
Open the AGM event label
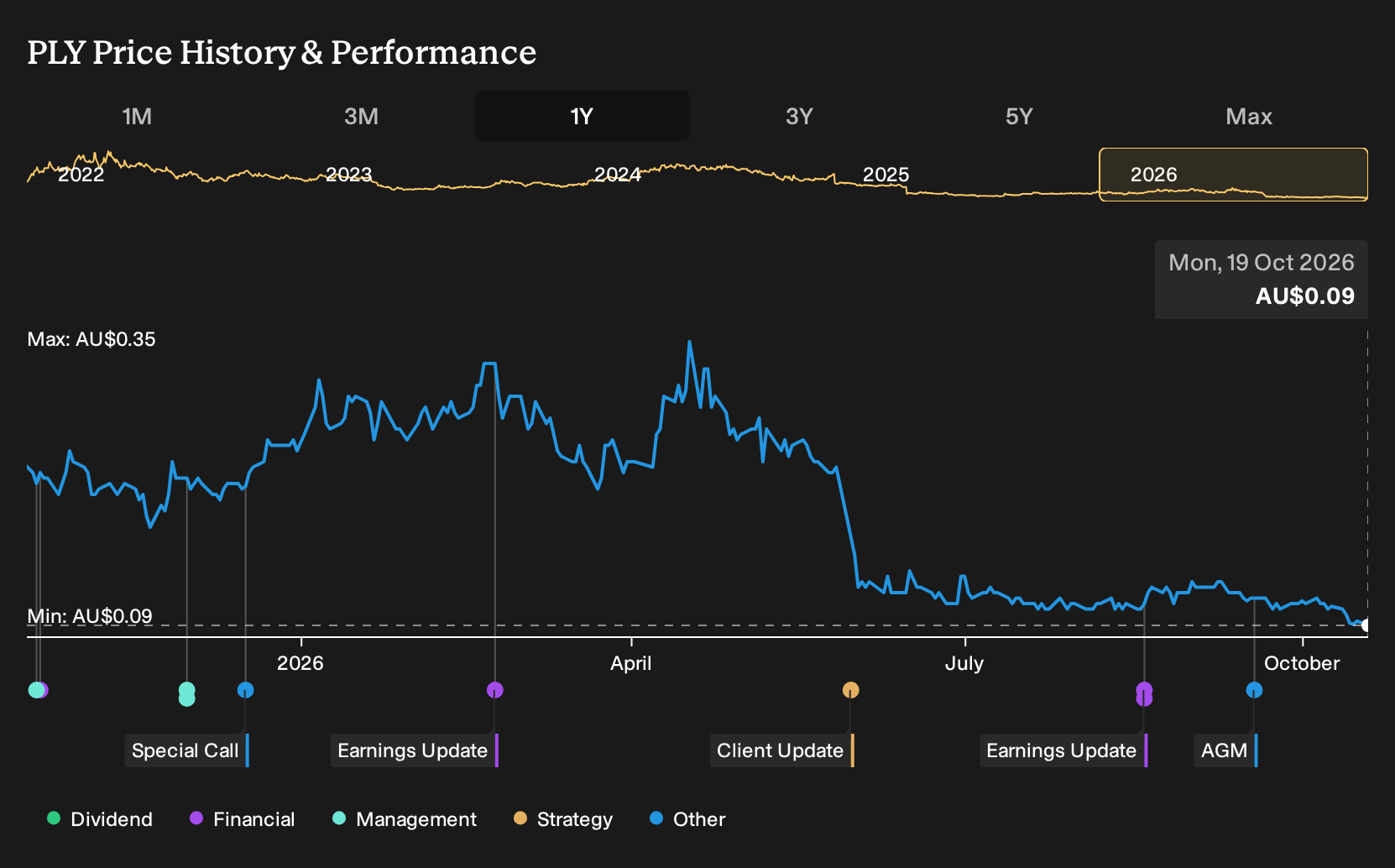point(1225,750)
